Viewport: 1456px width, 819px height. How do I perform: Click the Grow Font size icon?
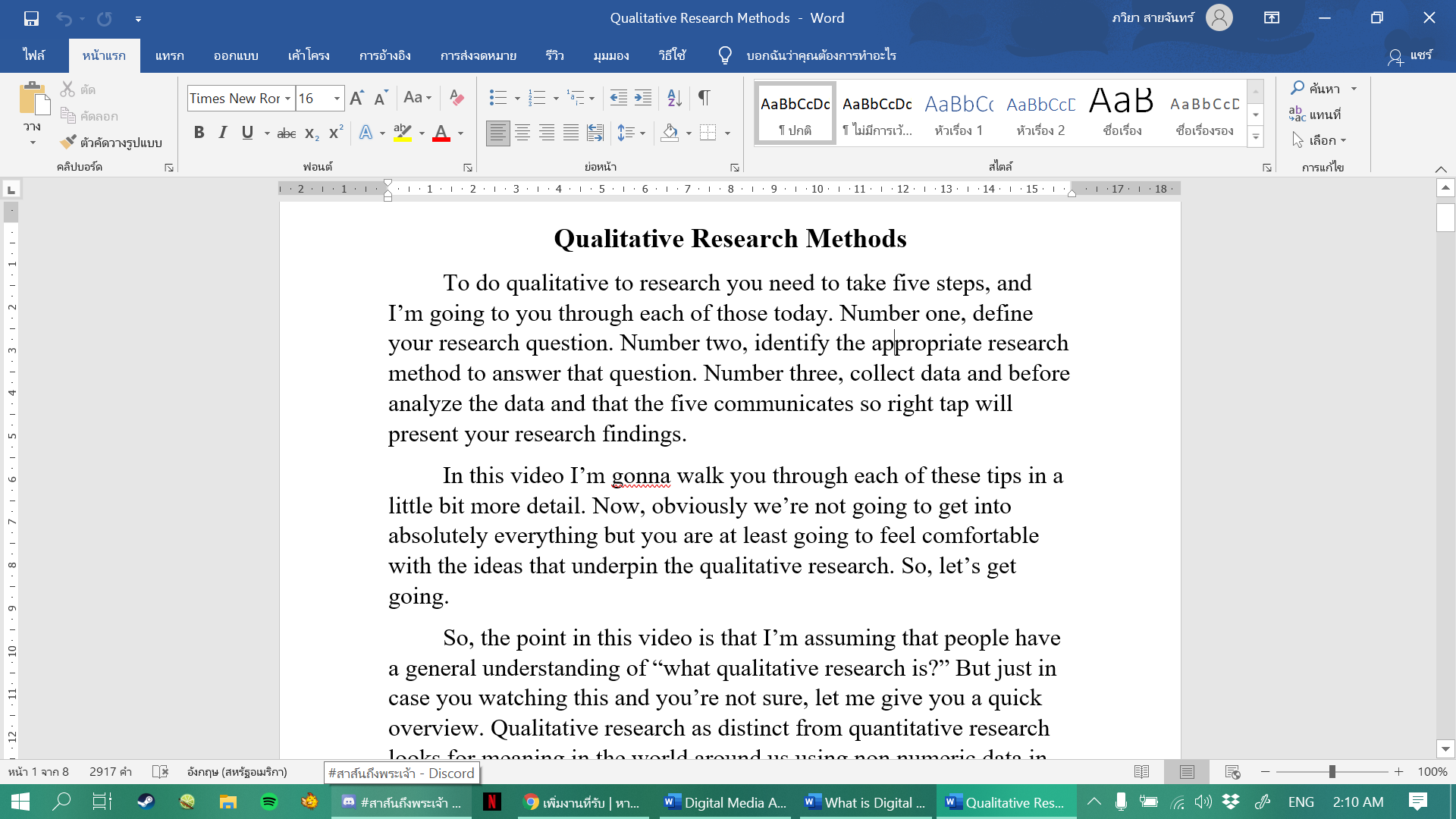(356, 98)
